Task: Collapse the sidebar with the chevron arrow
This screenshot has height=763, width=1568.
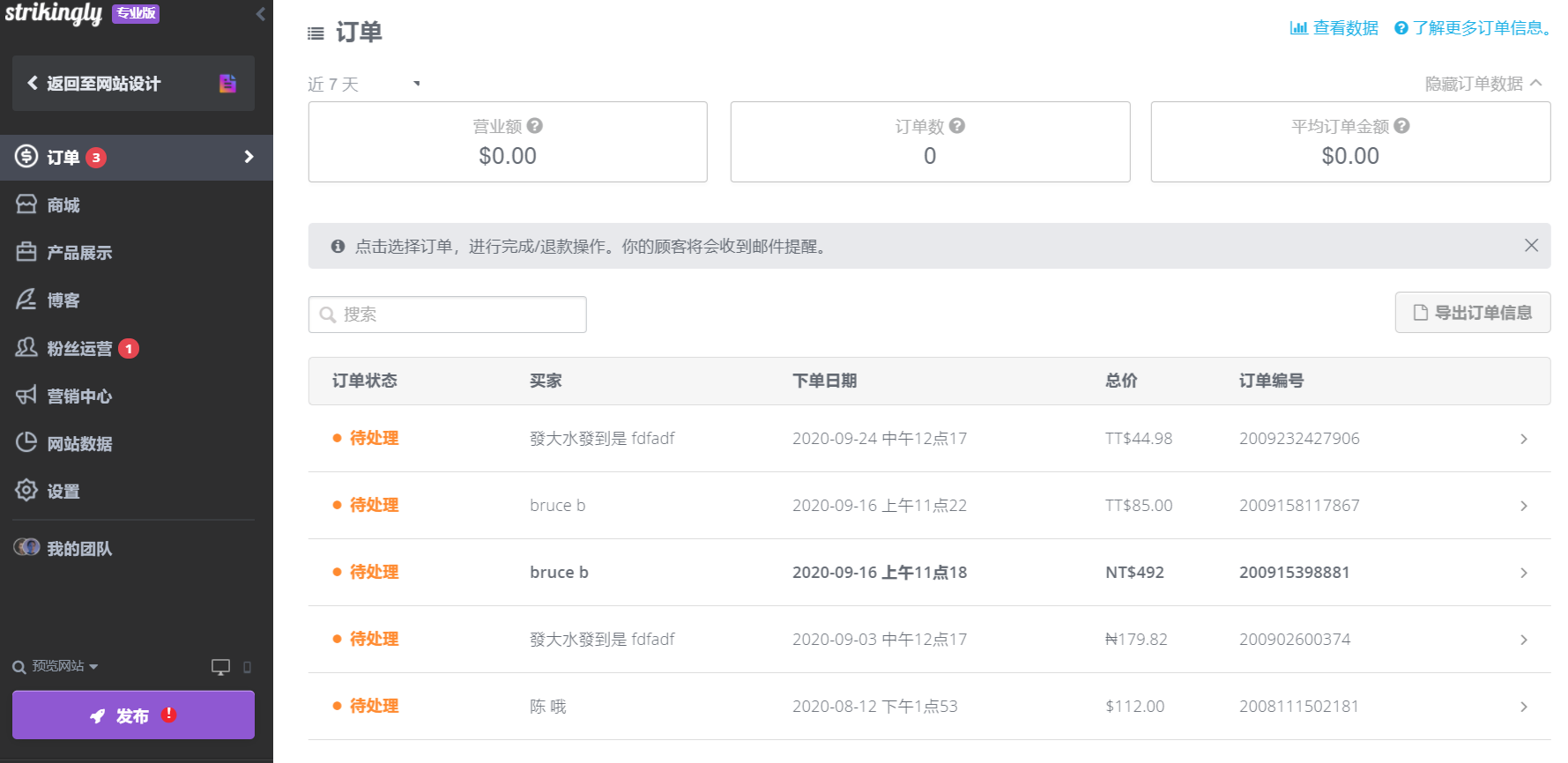Action: tap(260, 14)
